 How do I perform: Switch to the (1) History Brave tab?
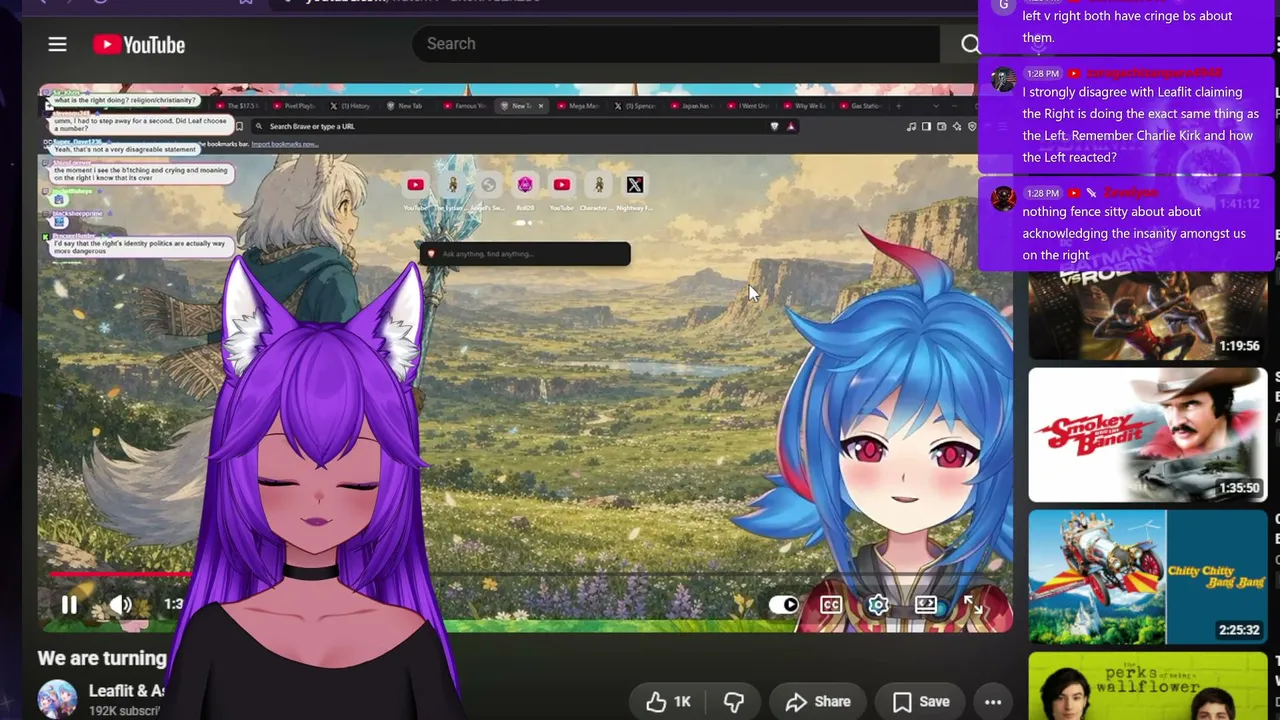click(x=353, y=106)
